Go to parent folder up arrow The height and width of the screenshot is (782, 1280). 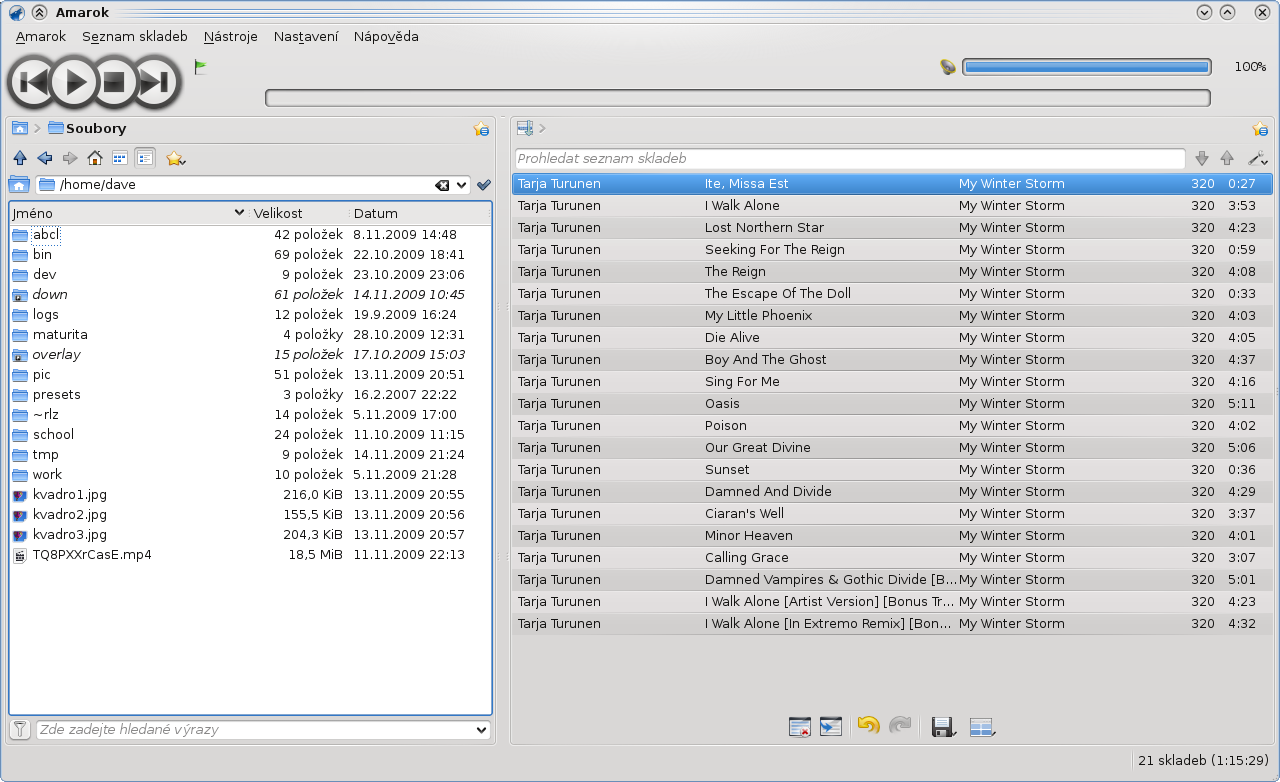(x=20, y=158)
